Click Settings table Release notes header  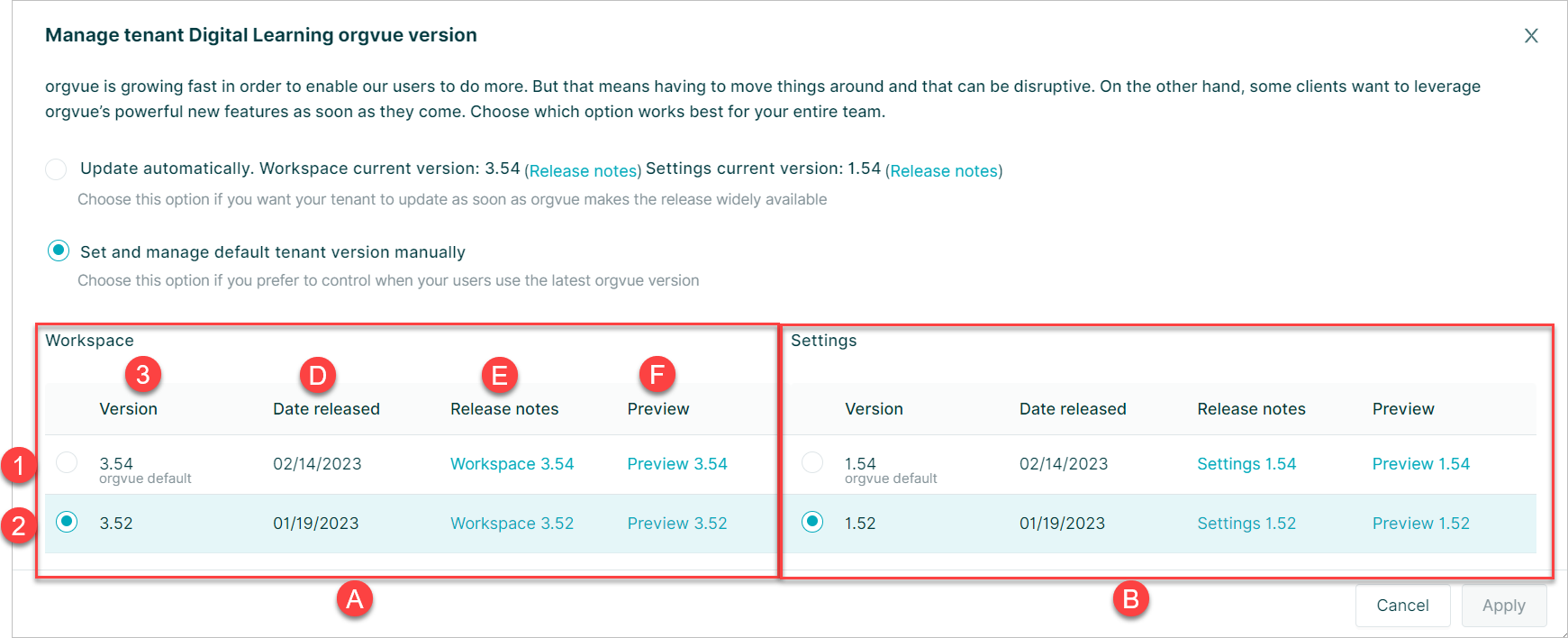tap(1251, 409)
